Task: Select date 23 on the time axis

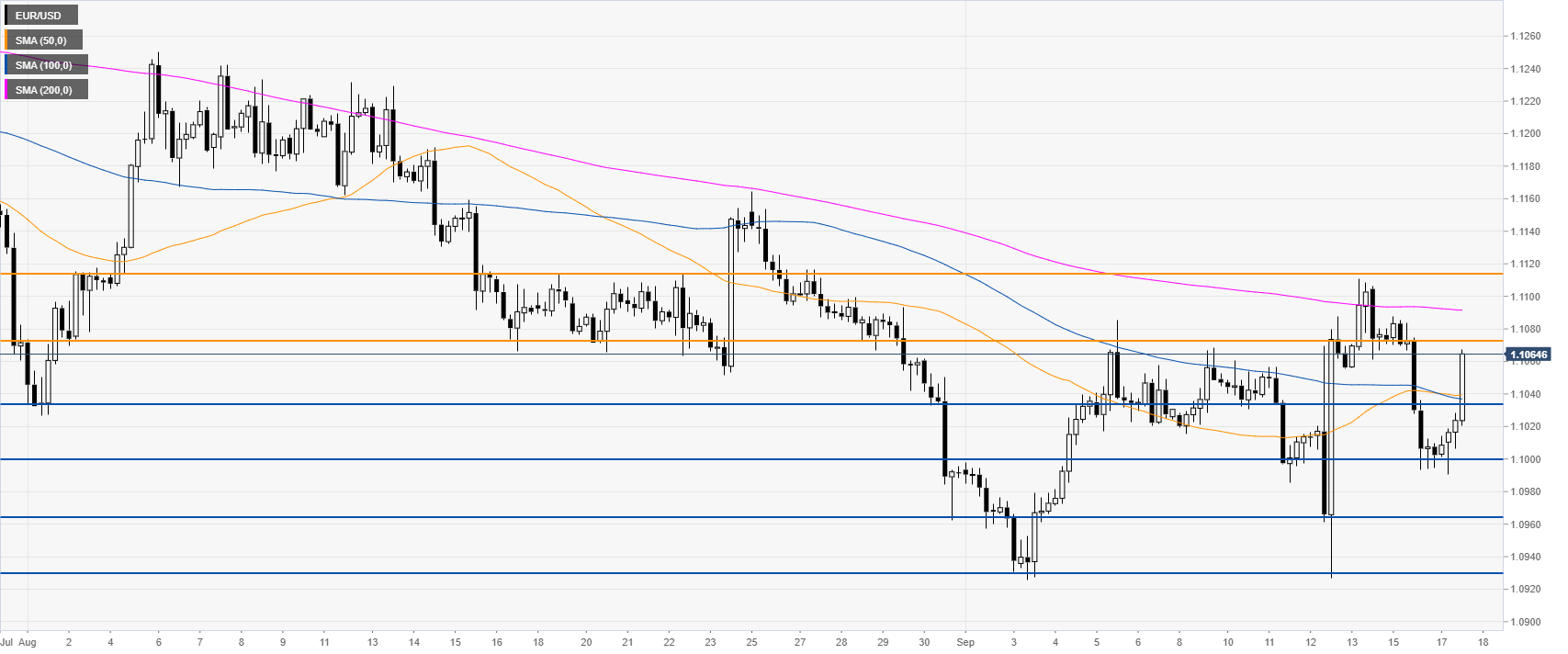Action: (x=711, y=642)
